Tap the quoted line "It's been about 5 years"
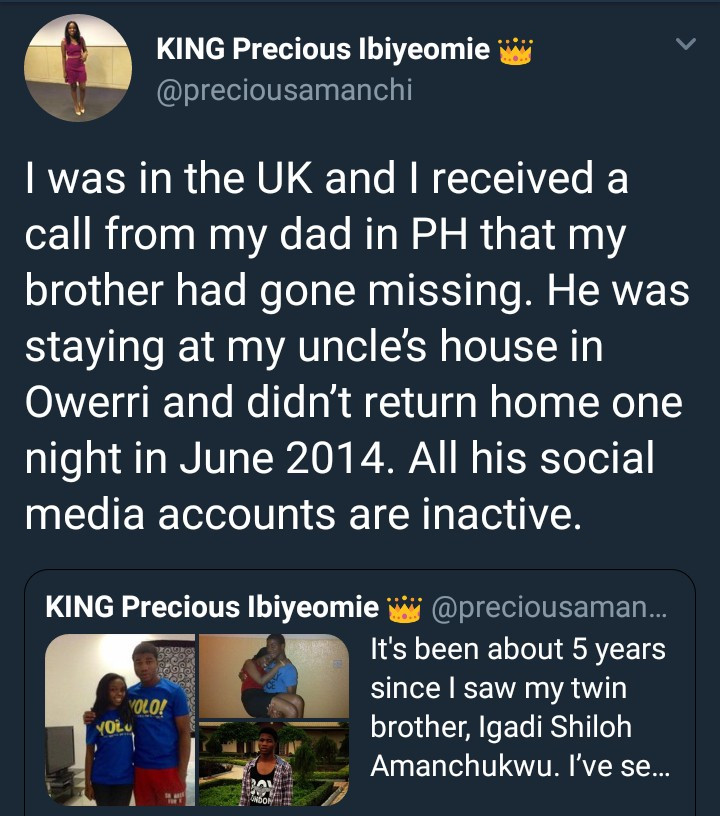Viewport: 720px width, 816px height. 518,651
